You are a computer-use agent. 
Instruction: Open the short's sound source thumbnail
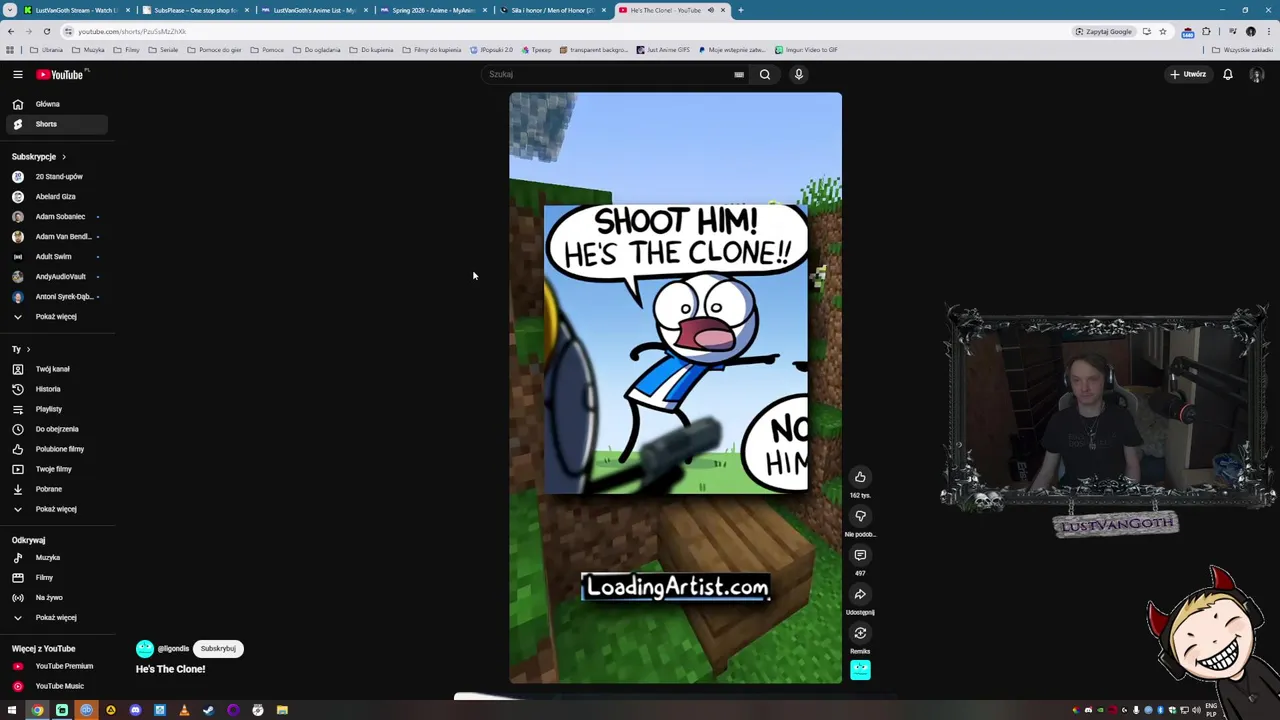(x=860, y=670)
